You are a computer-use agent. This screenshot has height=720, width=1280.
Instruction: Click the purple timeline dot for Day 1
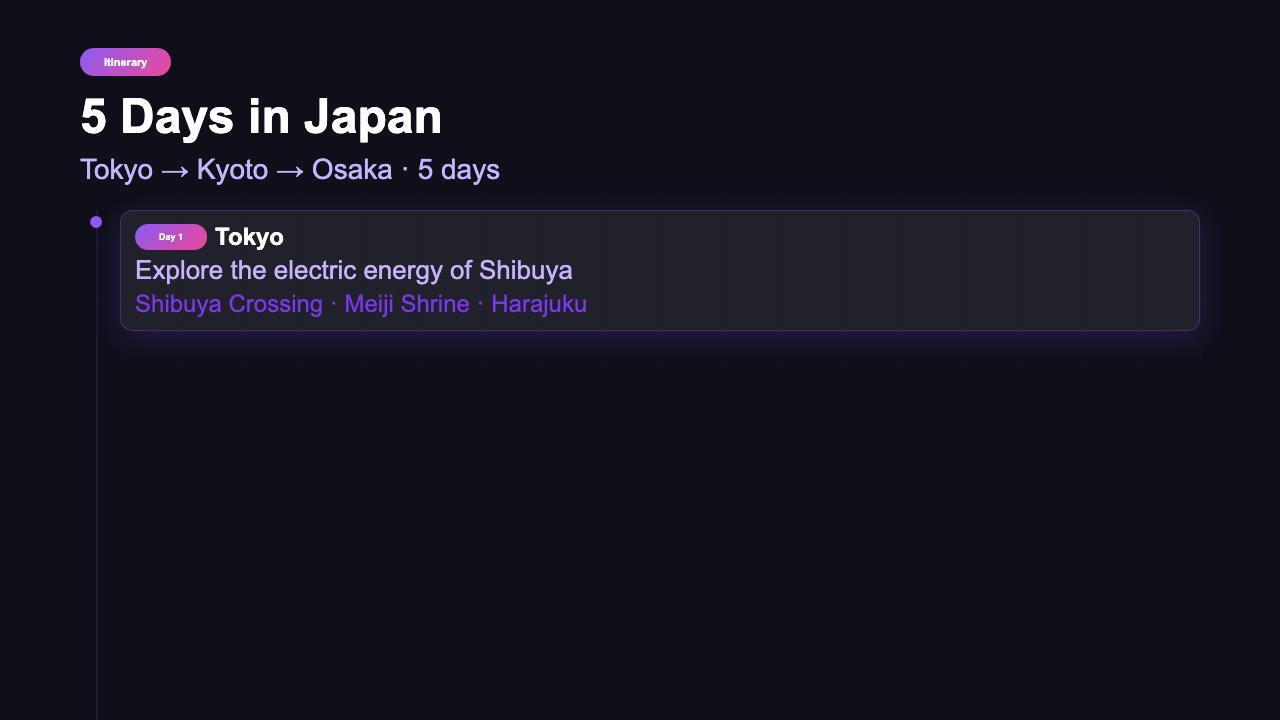click(96, 222)
